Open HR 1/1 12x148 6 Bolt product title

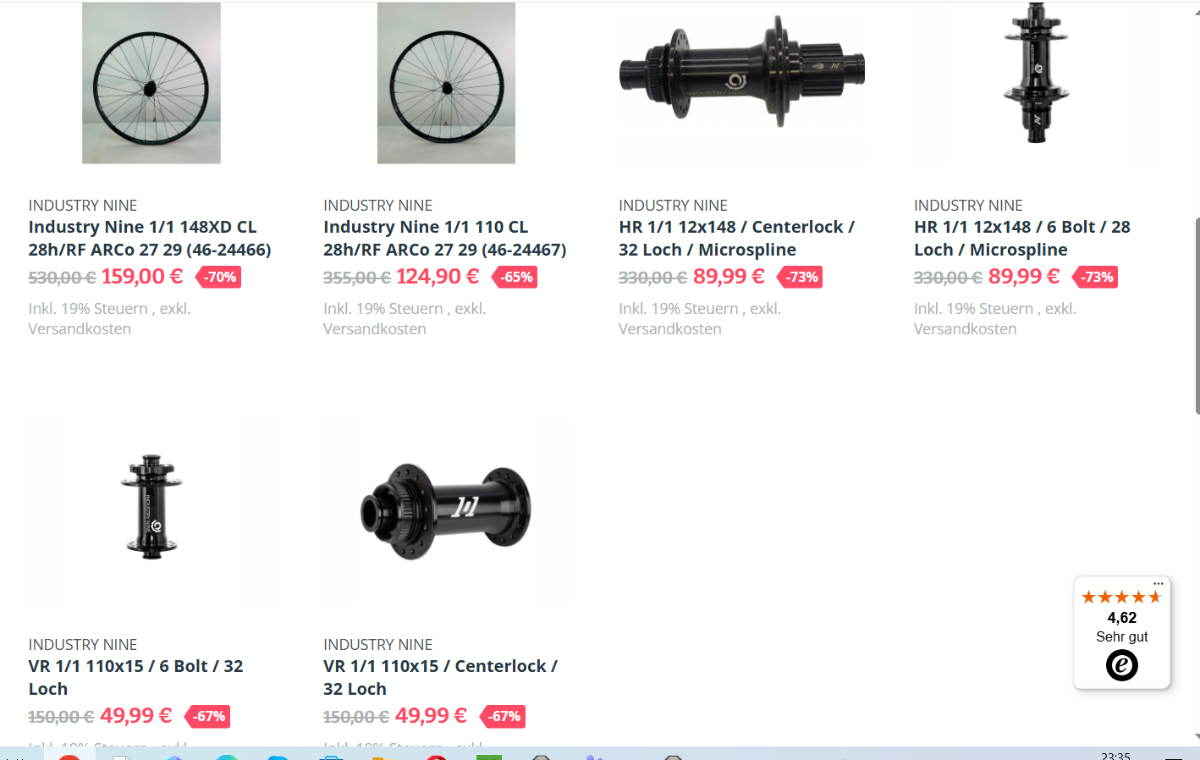click(x=1022, y=238)
